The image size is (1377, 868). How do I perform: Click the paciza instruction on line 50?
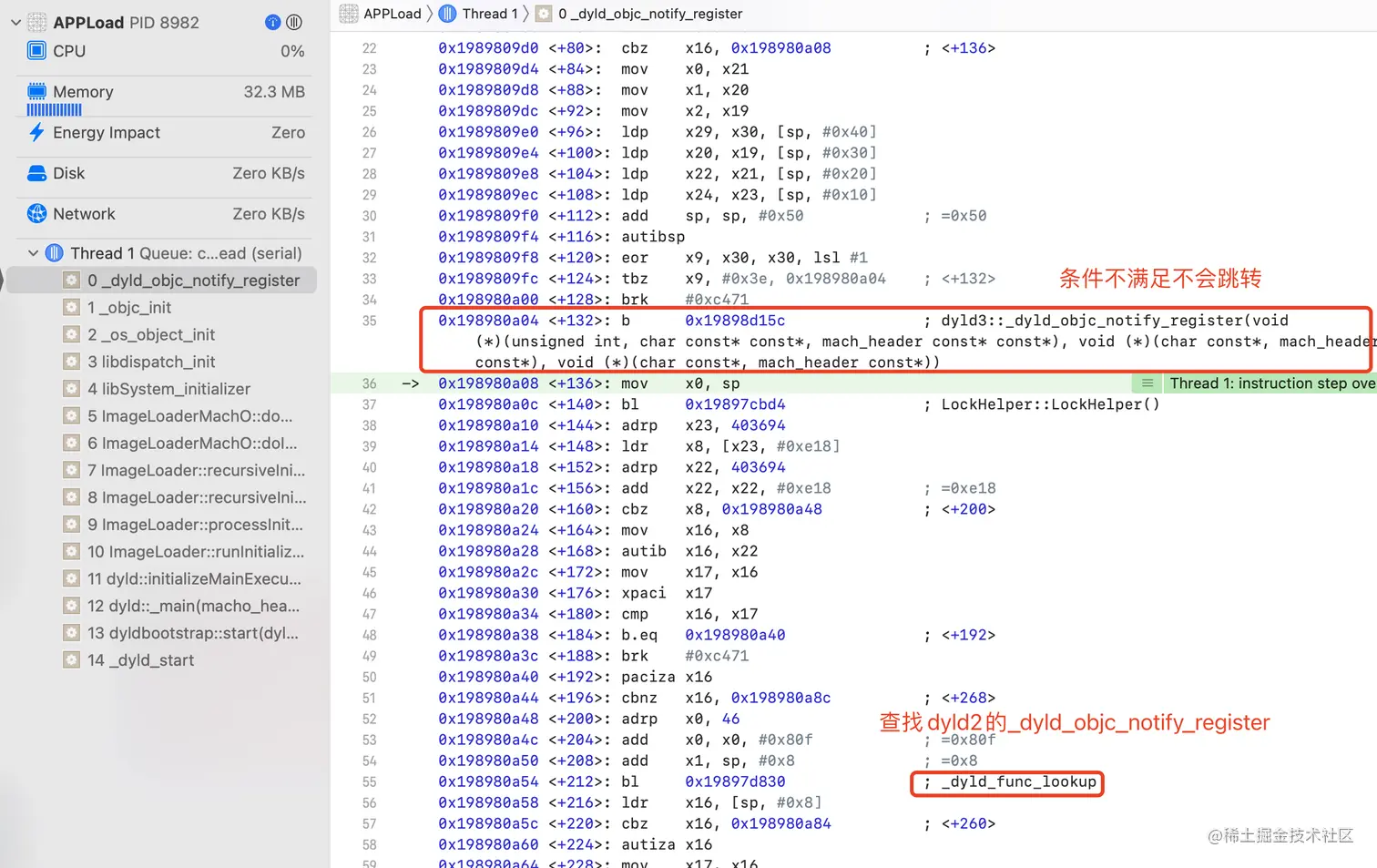click(648, 677)
